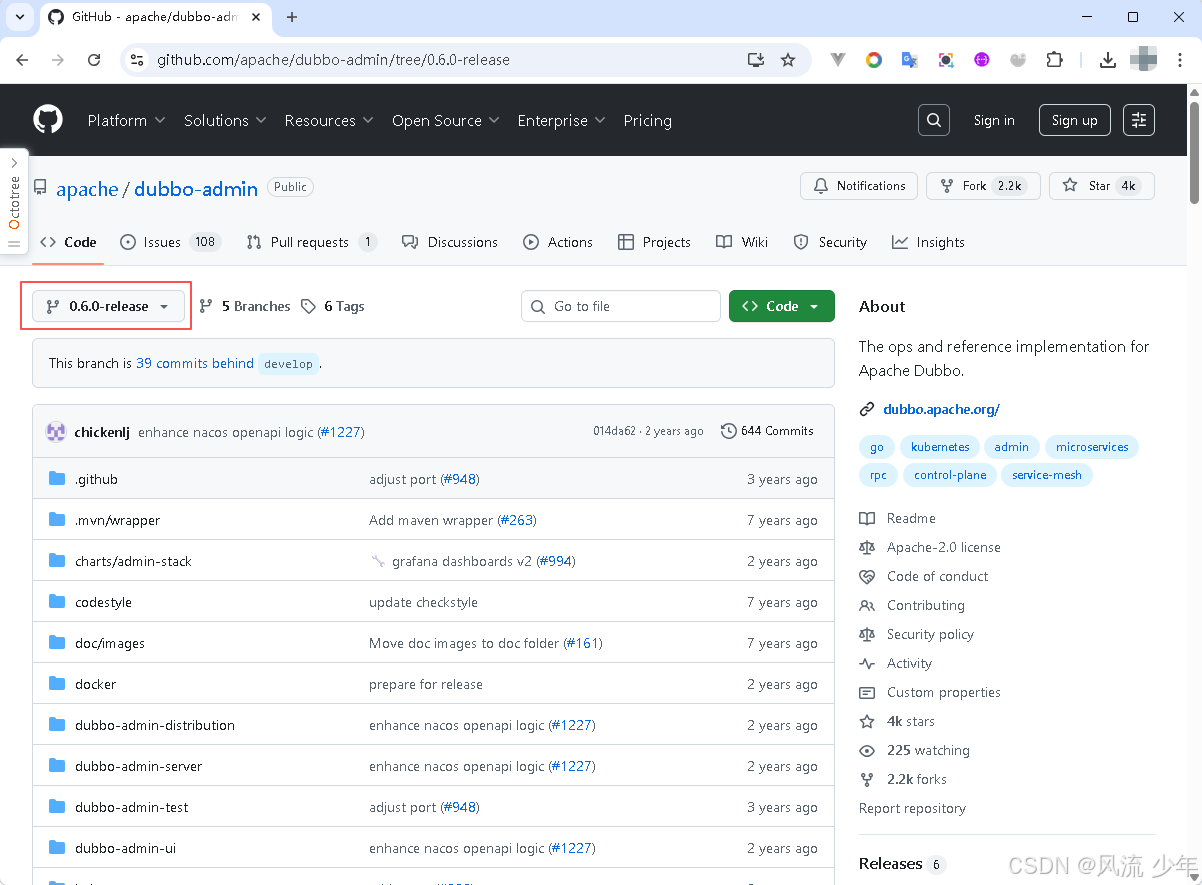Click the 39 commits behind link
Image resolution: width=1202 pixels, height=885 pixels.
(195, 363)
